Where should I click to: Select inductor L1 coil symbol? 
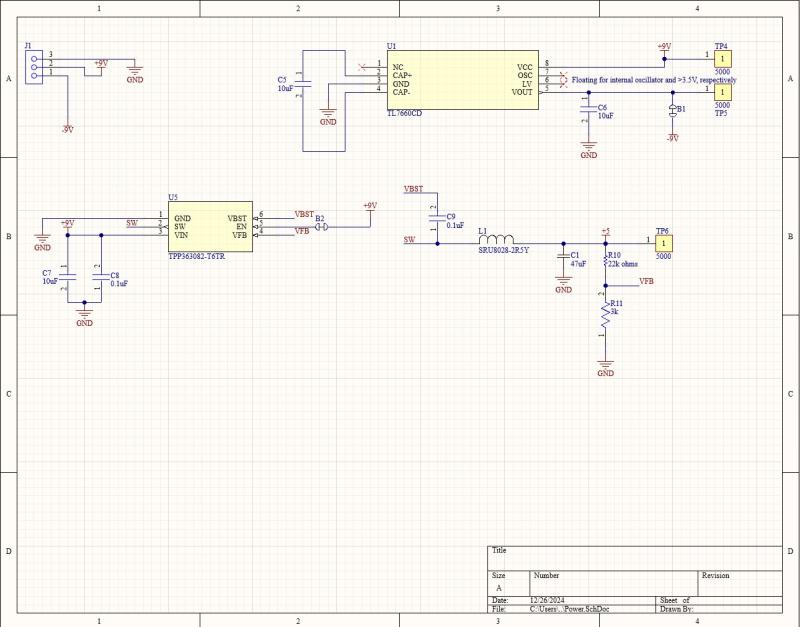click(495, 241)
